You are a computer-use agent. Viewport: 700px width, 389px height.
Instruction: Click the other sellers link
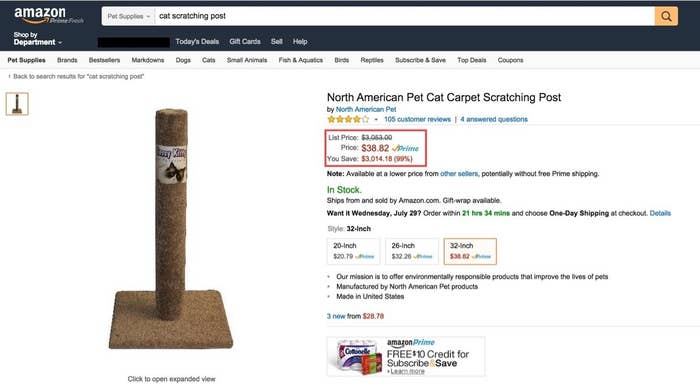(x=459, y=174)
